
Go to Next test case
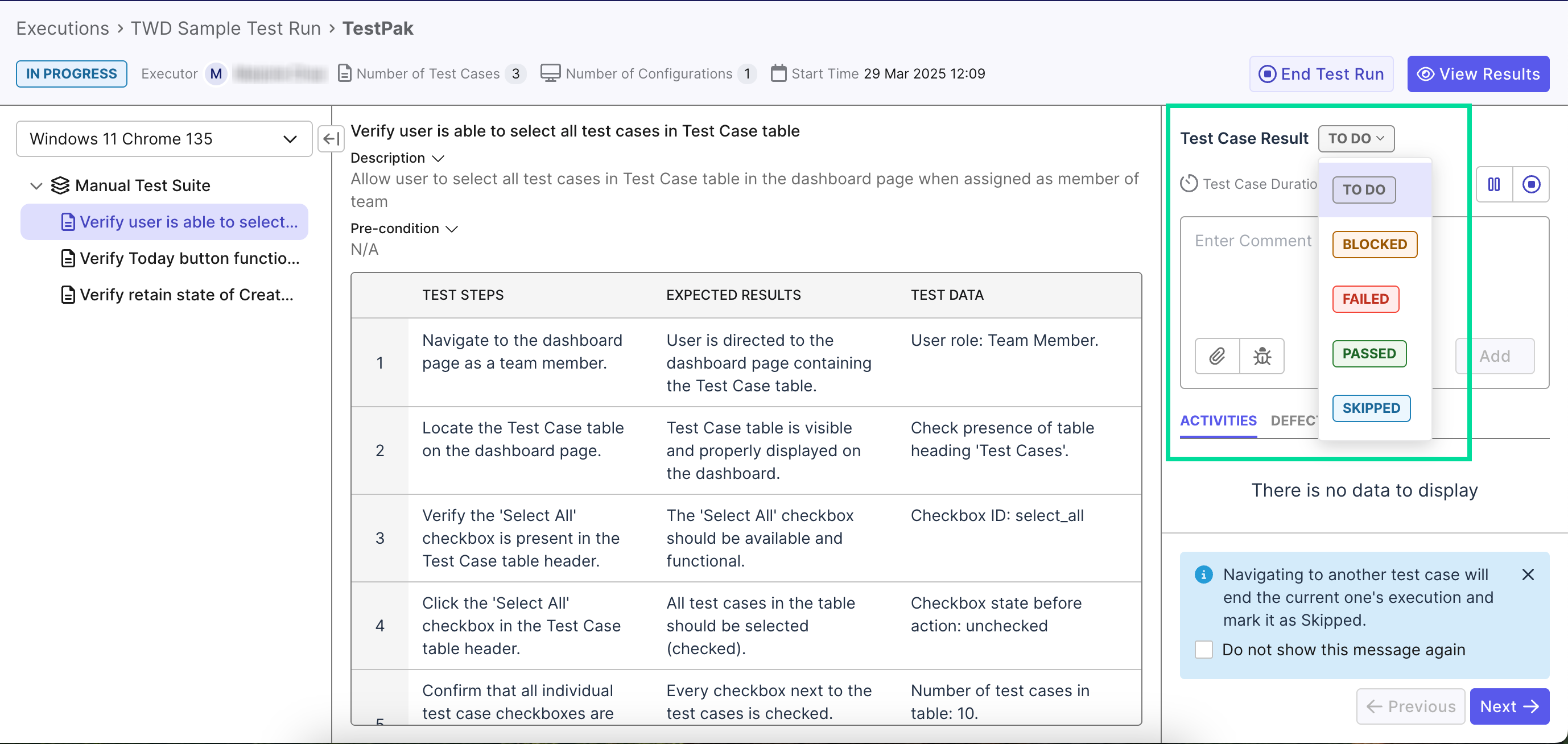[1509, 706]
